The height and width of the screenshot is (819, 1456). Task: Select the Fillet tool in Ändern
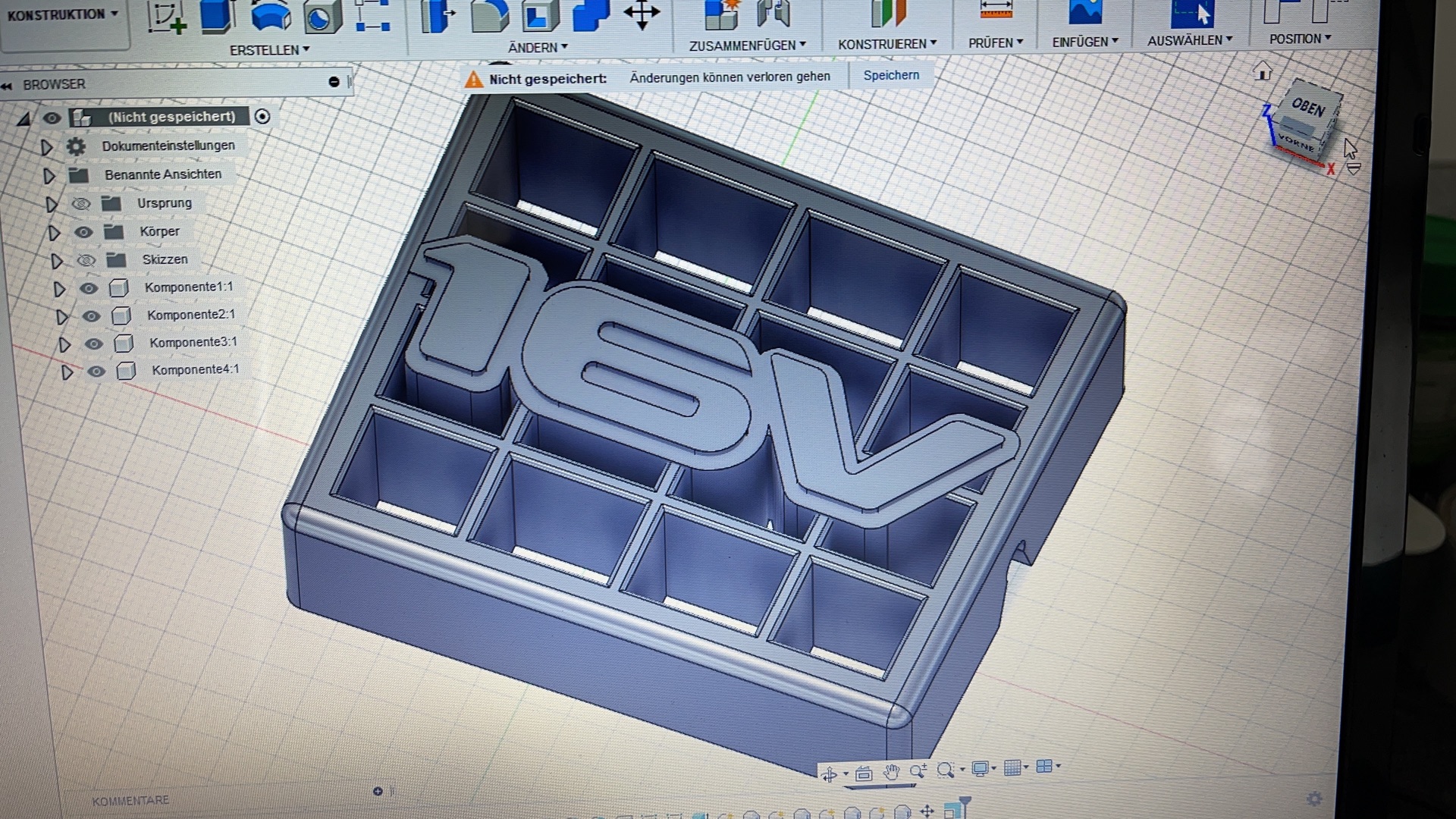(x=488, y=15)
